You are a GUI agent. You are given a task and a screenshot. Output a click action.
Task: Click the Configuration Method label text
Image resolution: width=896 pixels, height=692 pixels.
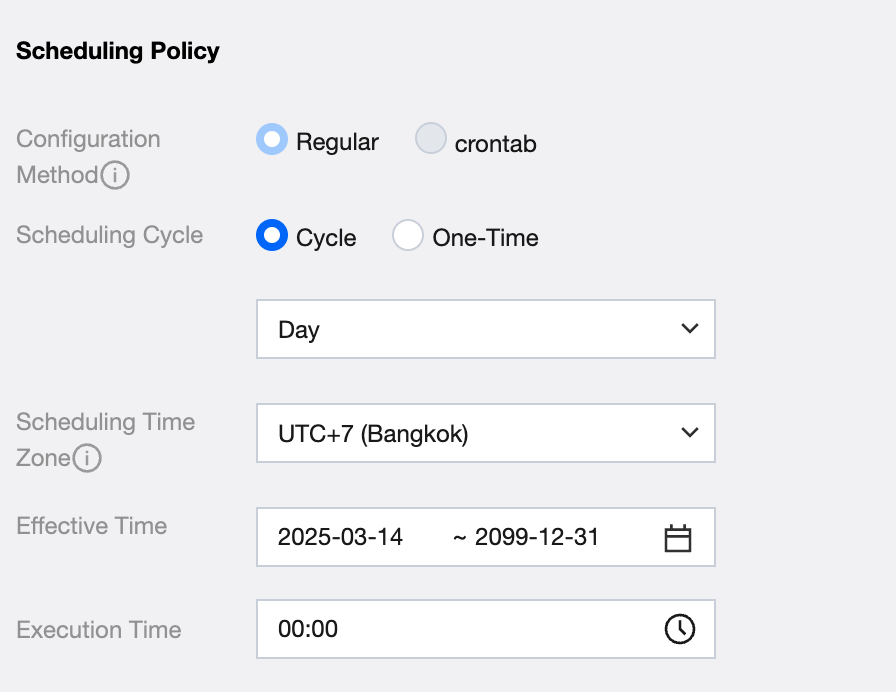[x=88, y=140]
